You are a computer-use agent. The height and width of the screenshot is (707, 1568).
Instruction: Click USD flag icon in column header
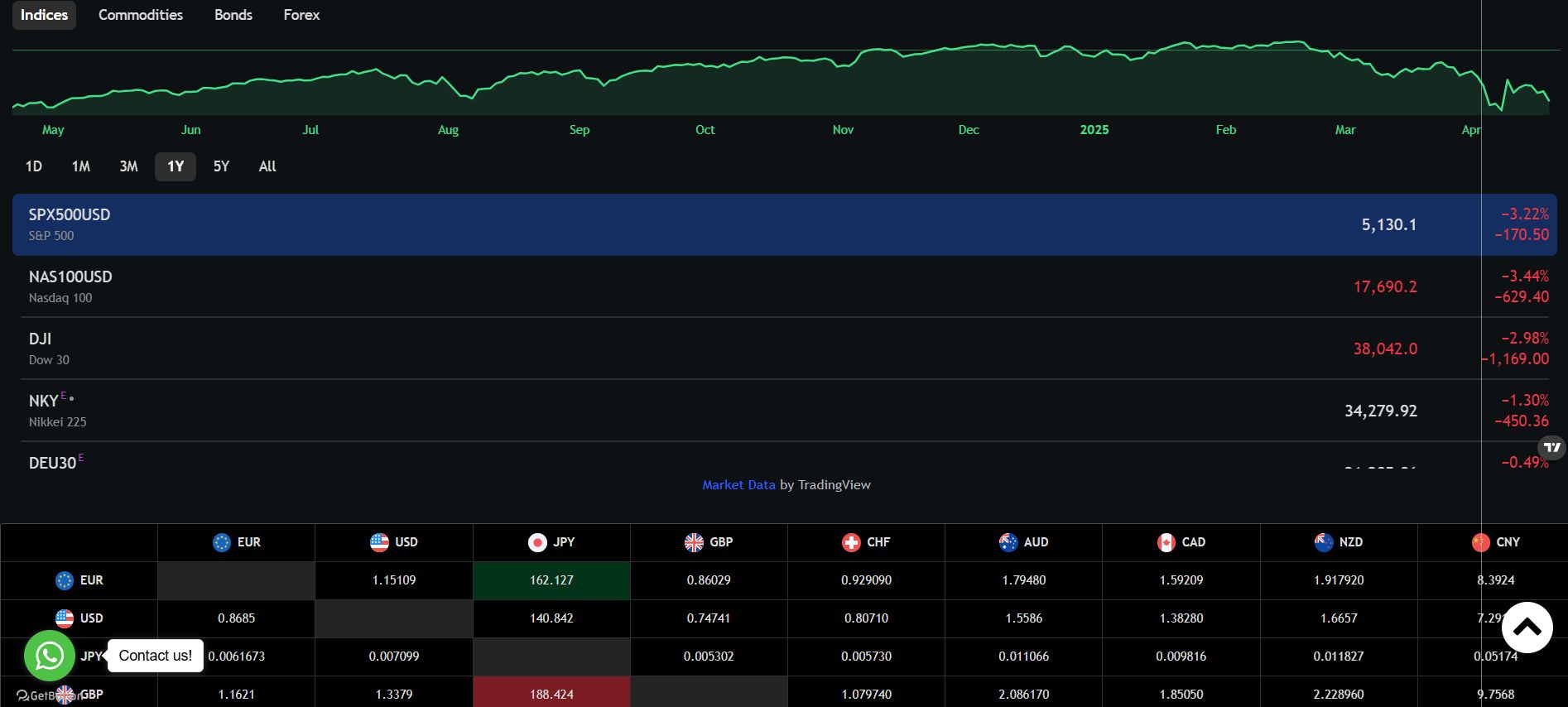tap(379, 542)
